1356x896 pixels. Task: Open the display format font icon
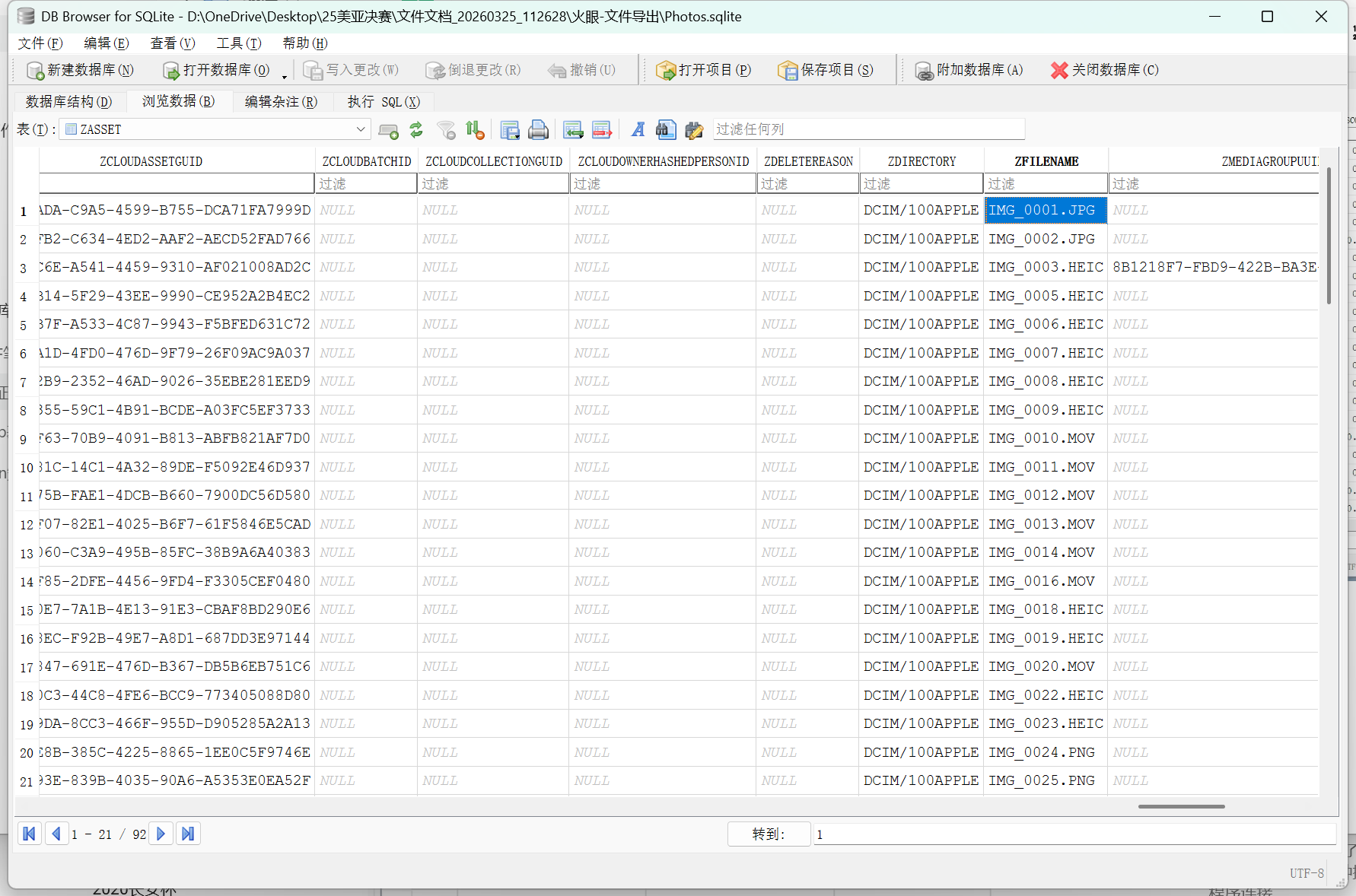[x=638, y=130]
